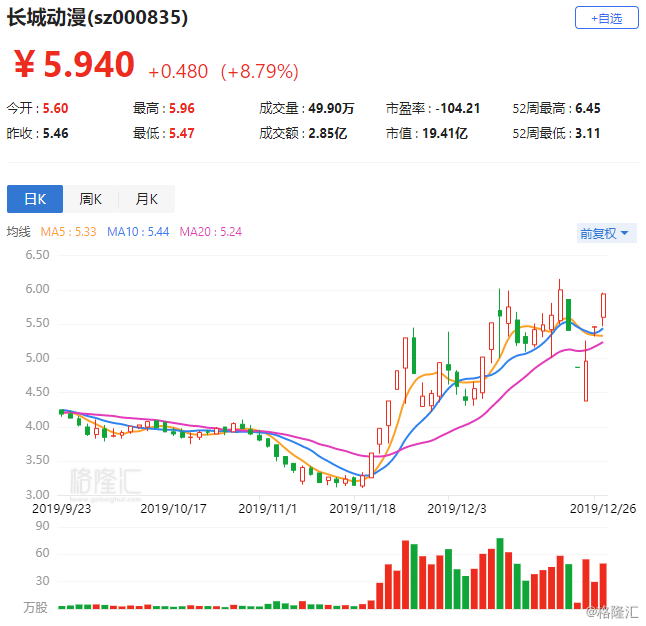Open the 前复权 dropdown

pyautogui.click(x=606, y=233)
